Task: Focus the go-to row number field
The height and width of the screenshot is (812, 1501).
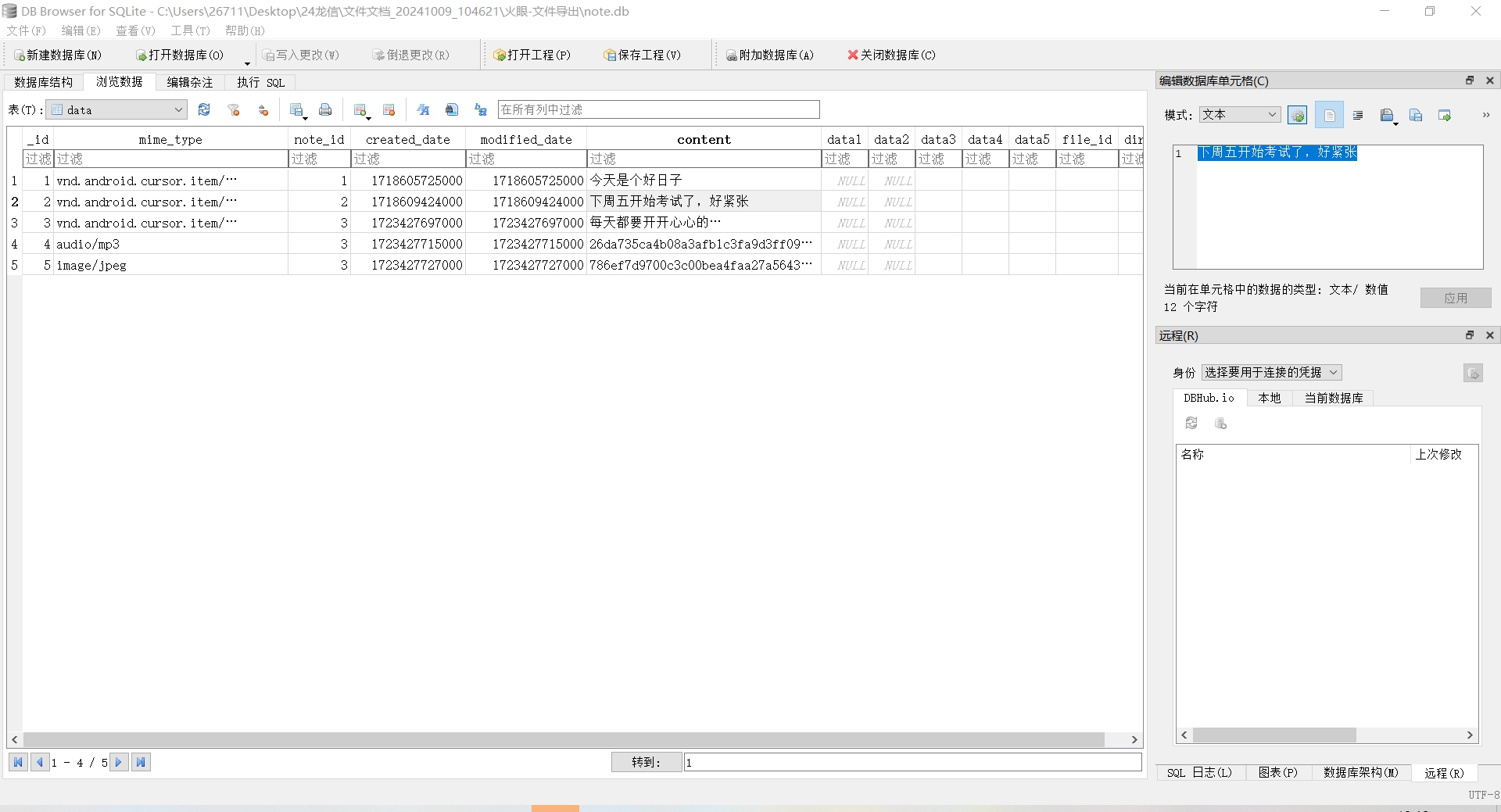Action: tap(913, 762)
